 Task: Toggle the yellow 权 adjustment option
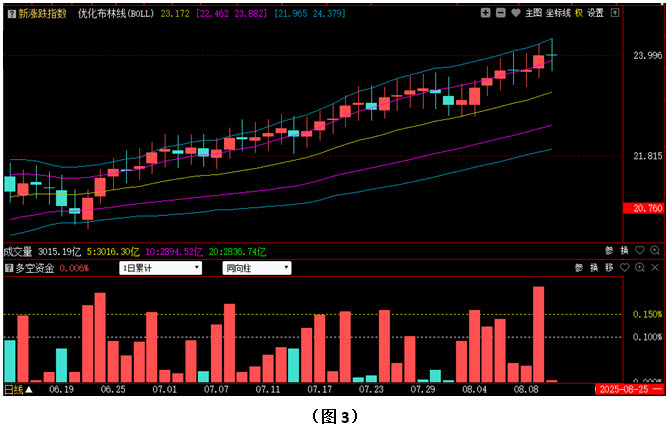[x=579, y=13]
